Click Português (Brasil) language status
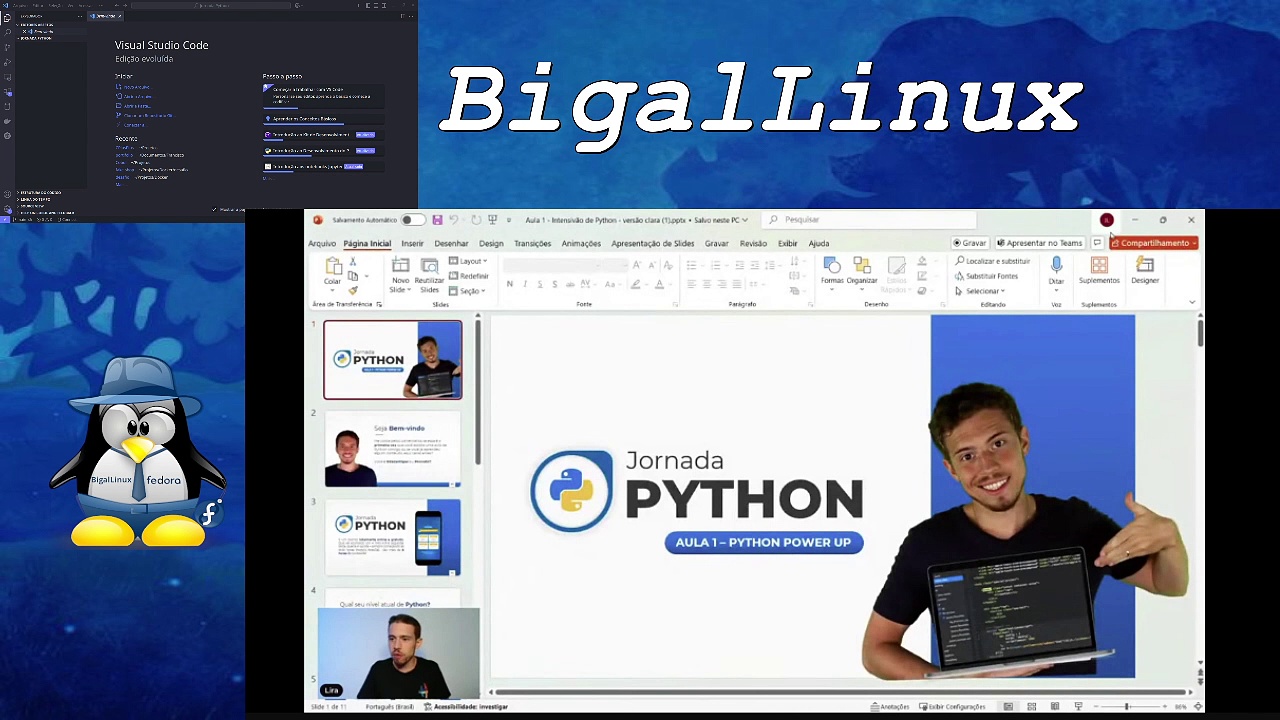Screen dimensions: 1280x720 [x=390, y=707]
